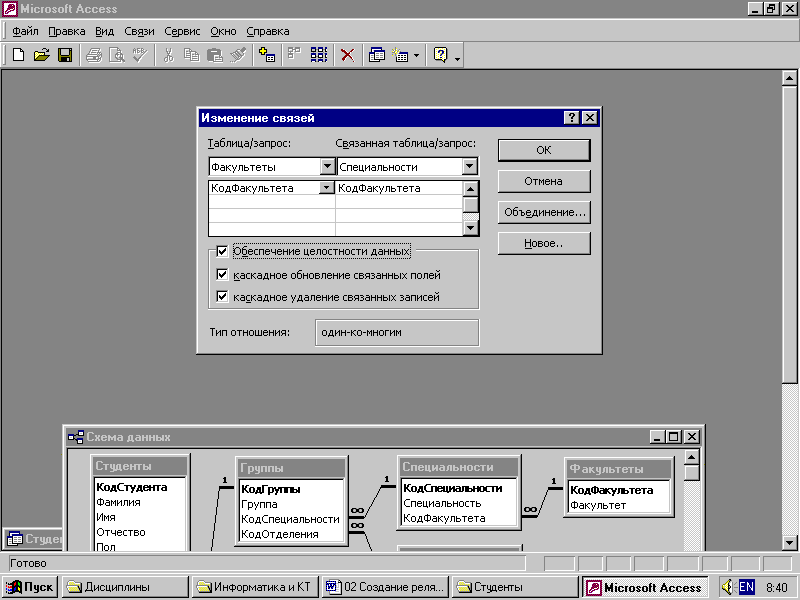Viewport: 800px width, 600px height.
Task: Open the Справка menu
Action: (268, 31)
